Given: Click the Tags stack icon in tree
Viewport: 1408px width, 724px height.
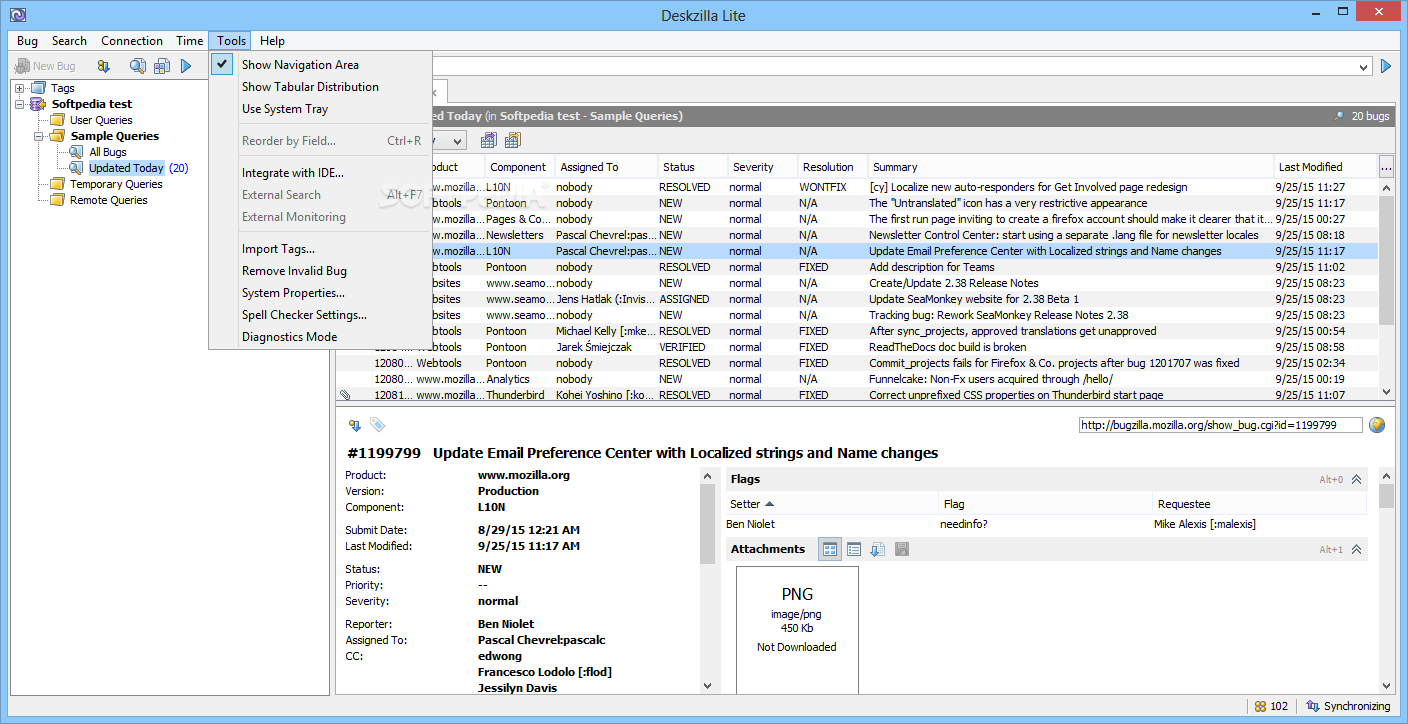Looking at the screenshot, I should point(38,88).
